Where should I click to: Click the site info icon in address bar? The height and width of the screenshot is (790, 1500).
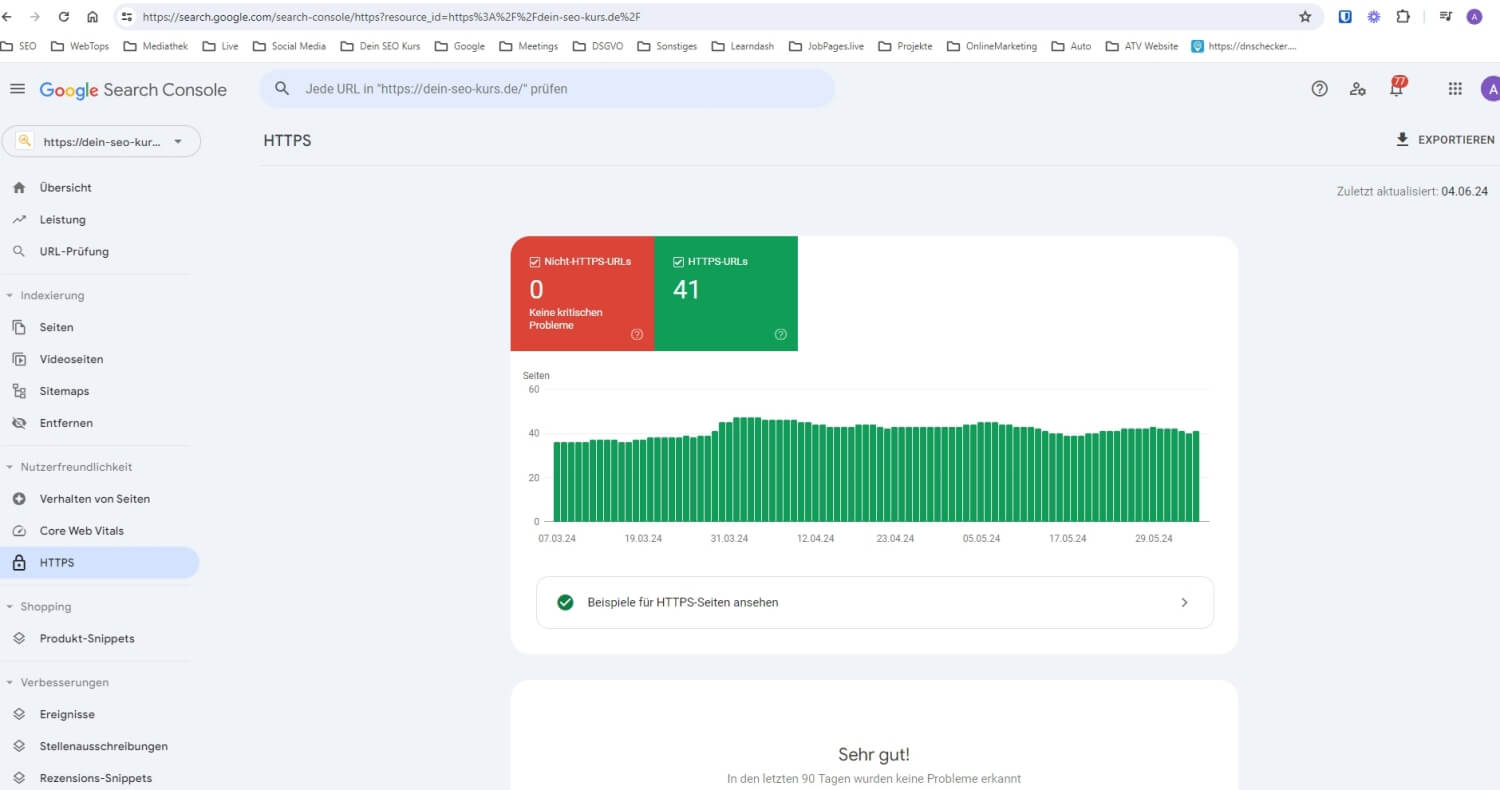pos(126,17)
